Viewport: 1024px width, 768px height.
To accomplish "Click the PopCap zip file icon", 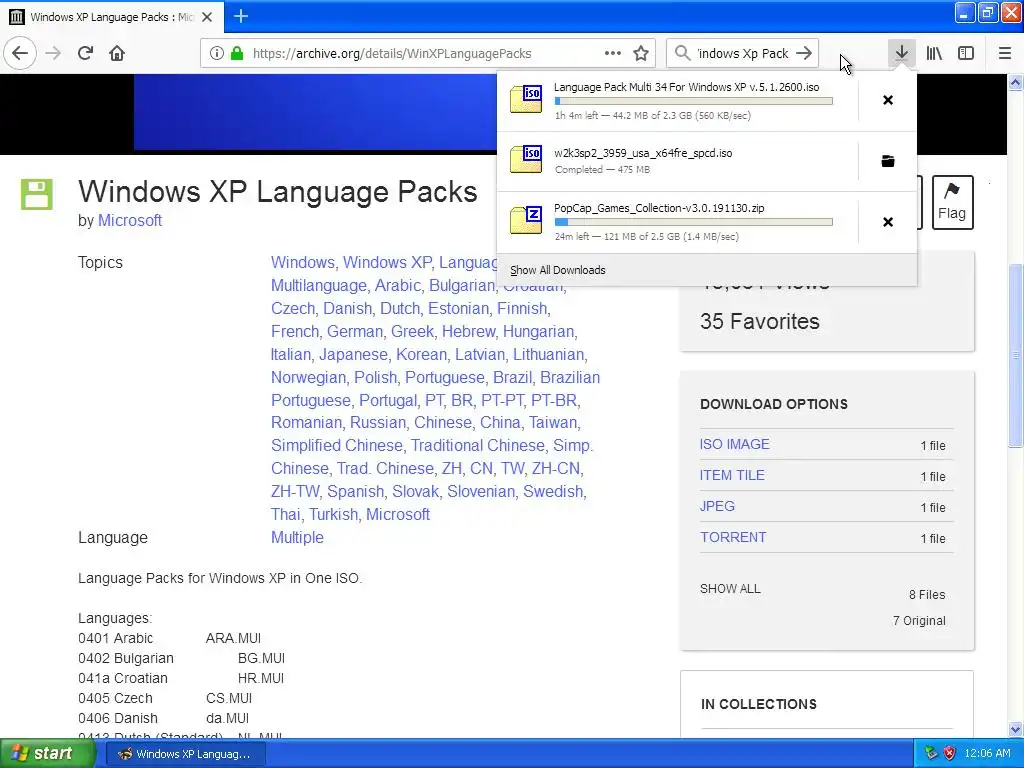I will [526, 220].
